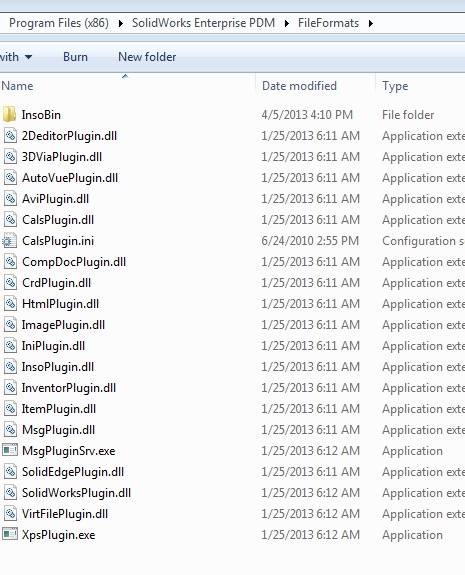Click the InventorPlugin.dll file name
This screenshot has height=575, width=465.
point(69,388)
